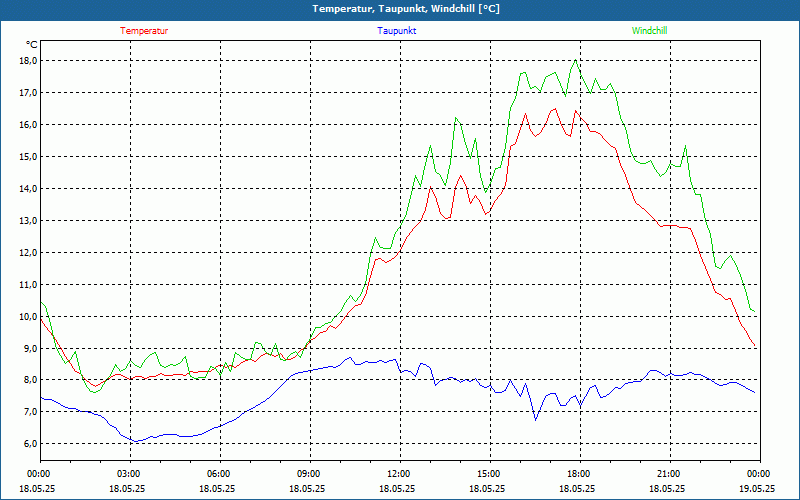Click the 17,0 y-axis value
Image resolution: width=800 pixels, height=500 pixels.
point(28,93)
